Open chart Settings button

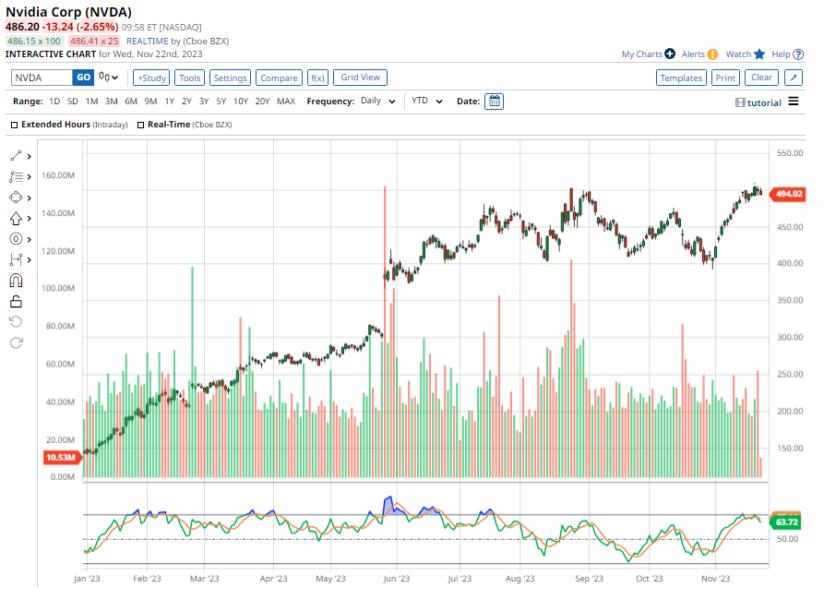(230, 78)
